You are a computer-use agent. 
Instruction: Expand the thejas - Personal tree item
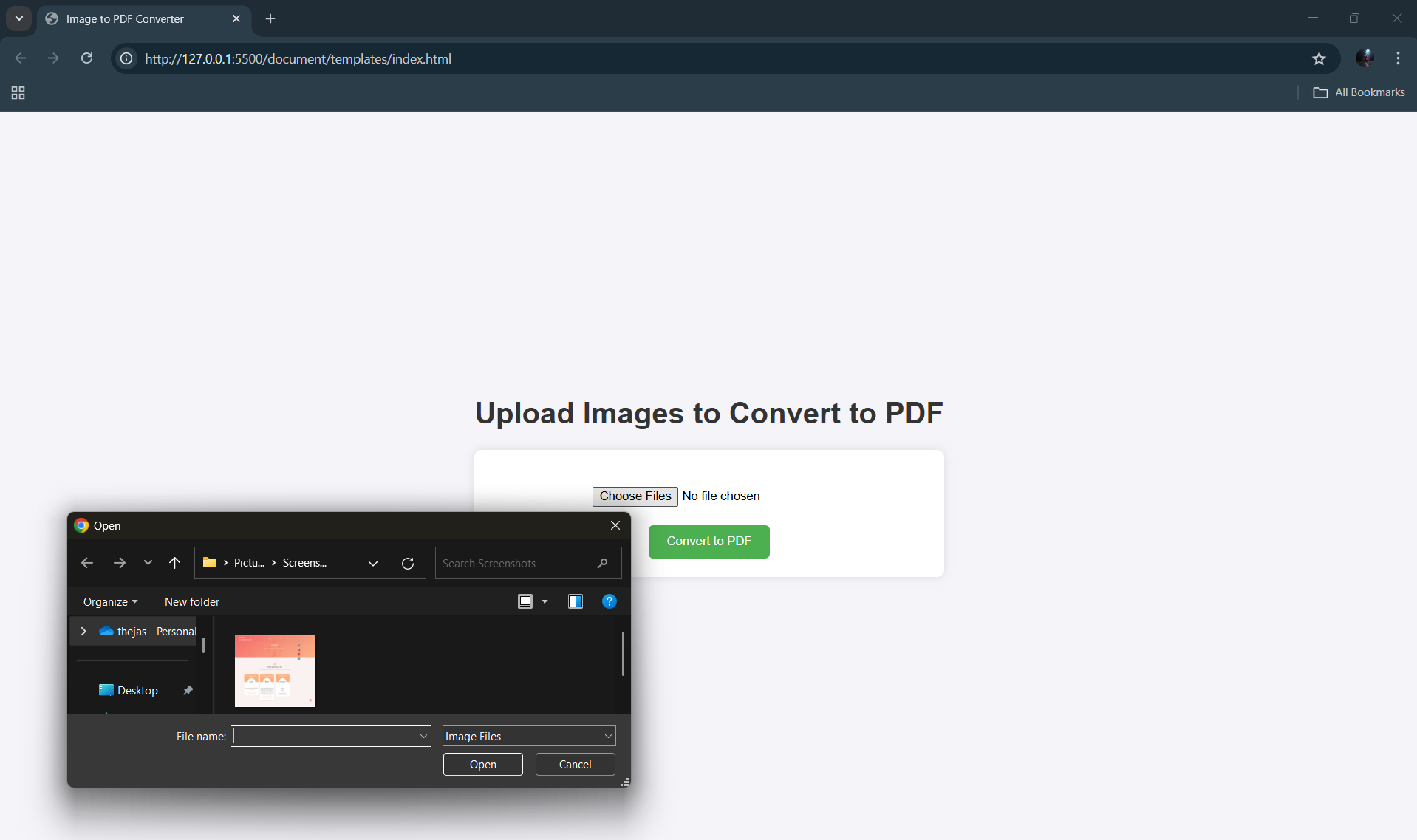point(82,630)
